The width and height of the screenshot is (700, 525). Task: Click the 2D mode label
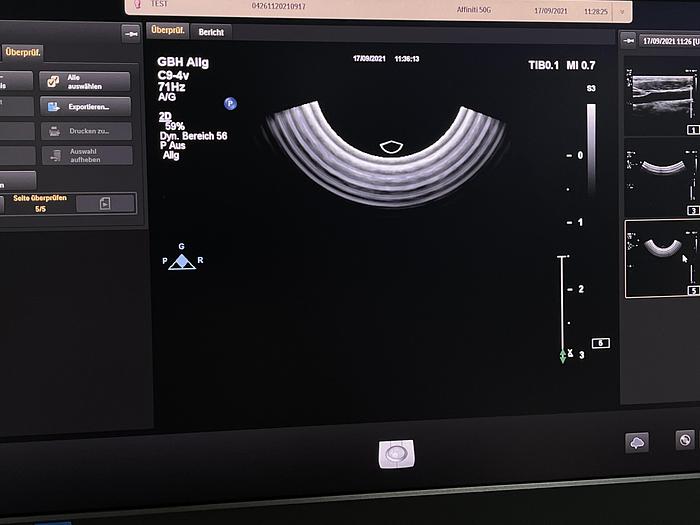click(x=165, y=117)
